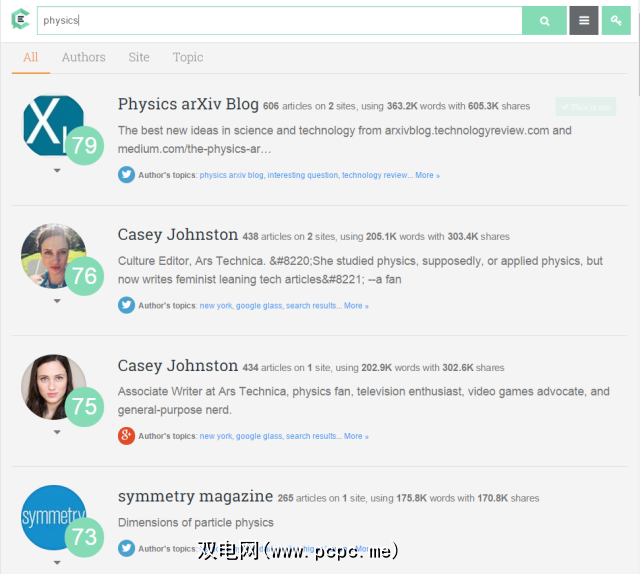Click score badge 79
Viewport: 640px width, 574px height.
pos(84,145)
